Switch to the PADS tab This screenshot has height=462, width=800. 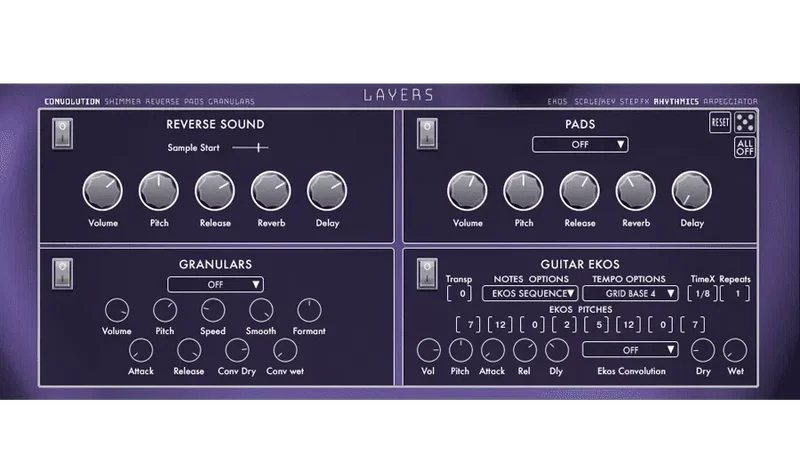(x=194, y=101)
